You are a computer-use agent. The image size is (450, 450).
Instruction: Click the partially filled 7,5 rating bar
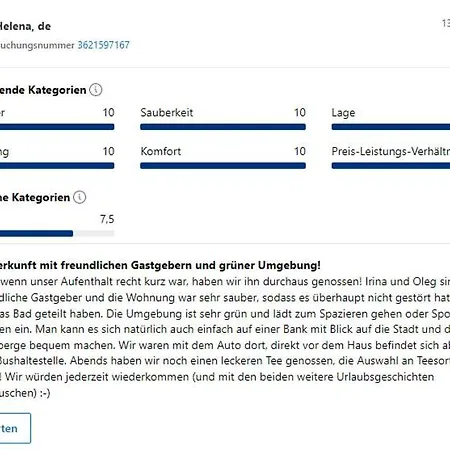click(x=57, y=233)
